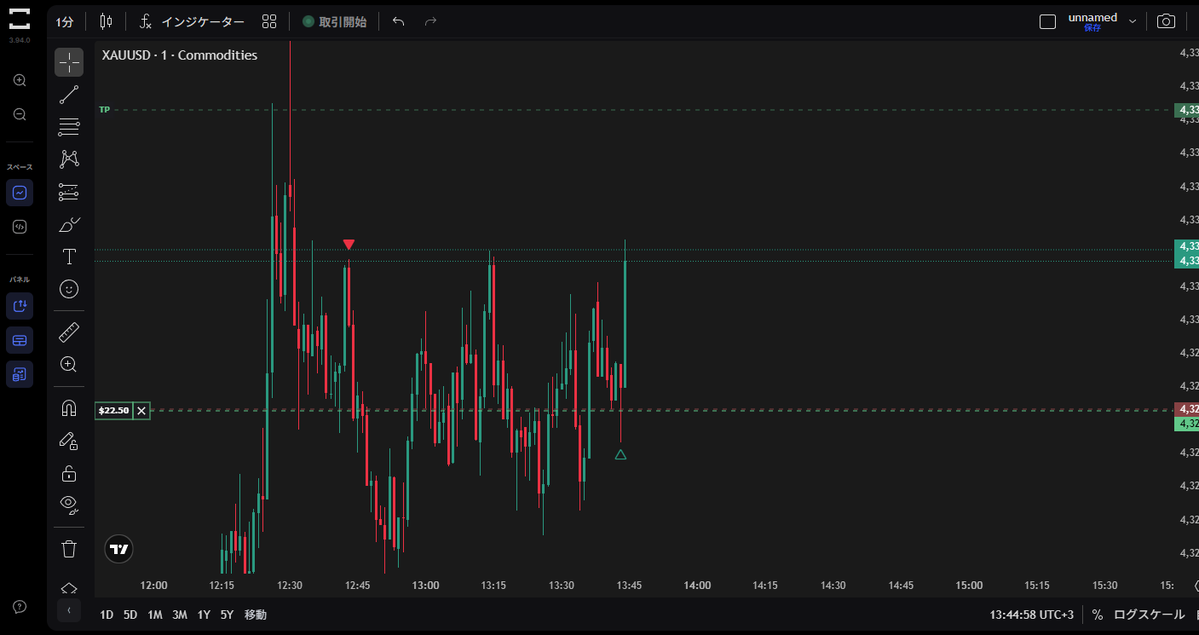1199x635 pixels.
Task: Close the $22.50 position with X
Action: (141, 411)
